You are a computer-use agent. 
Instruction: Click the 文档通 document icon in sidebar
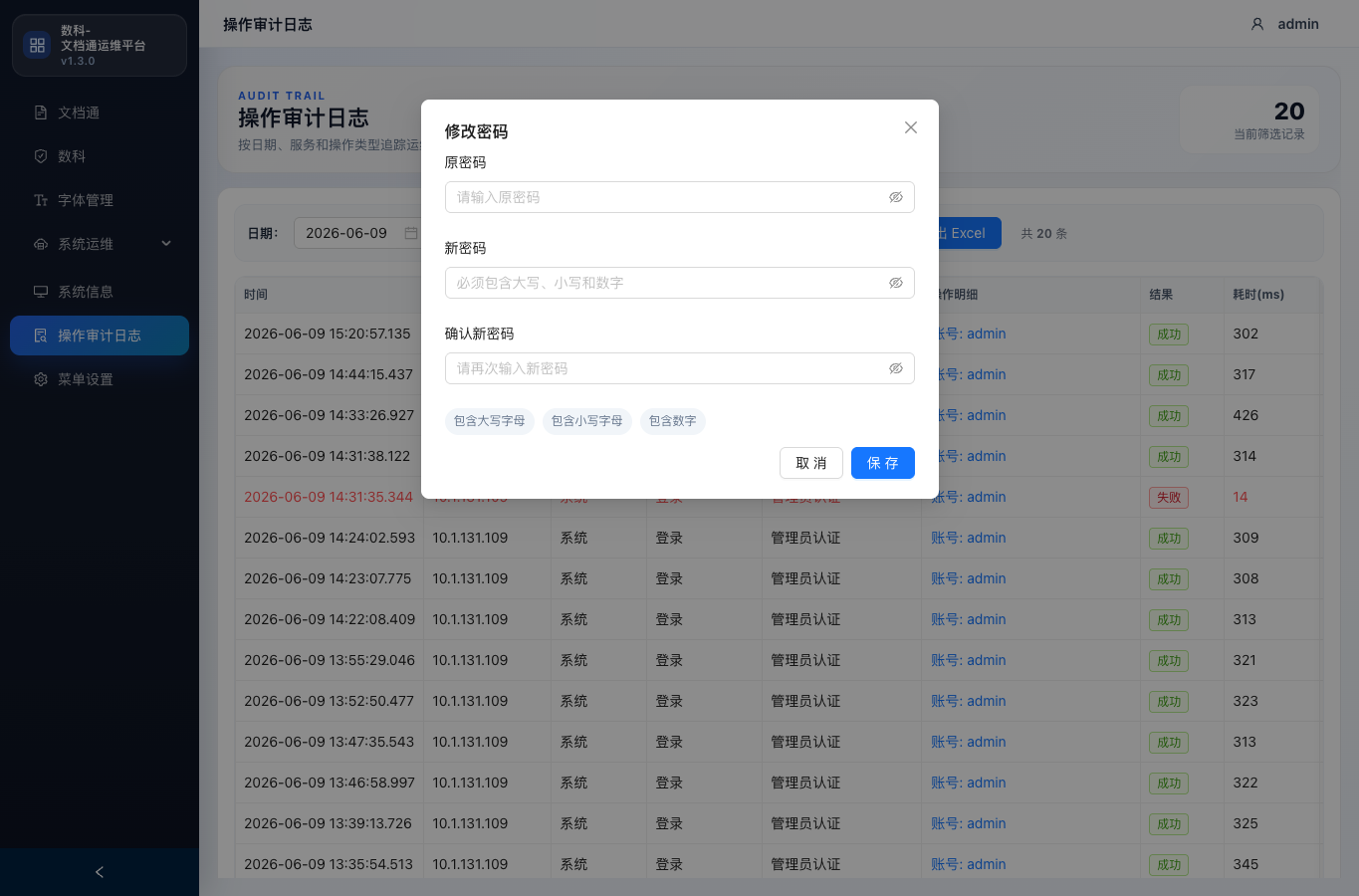click(x=41, y=112)
